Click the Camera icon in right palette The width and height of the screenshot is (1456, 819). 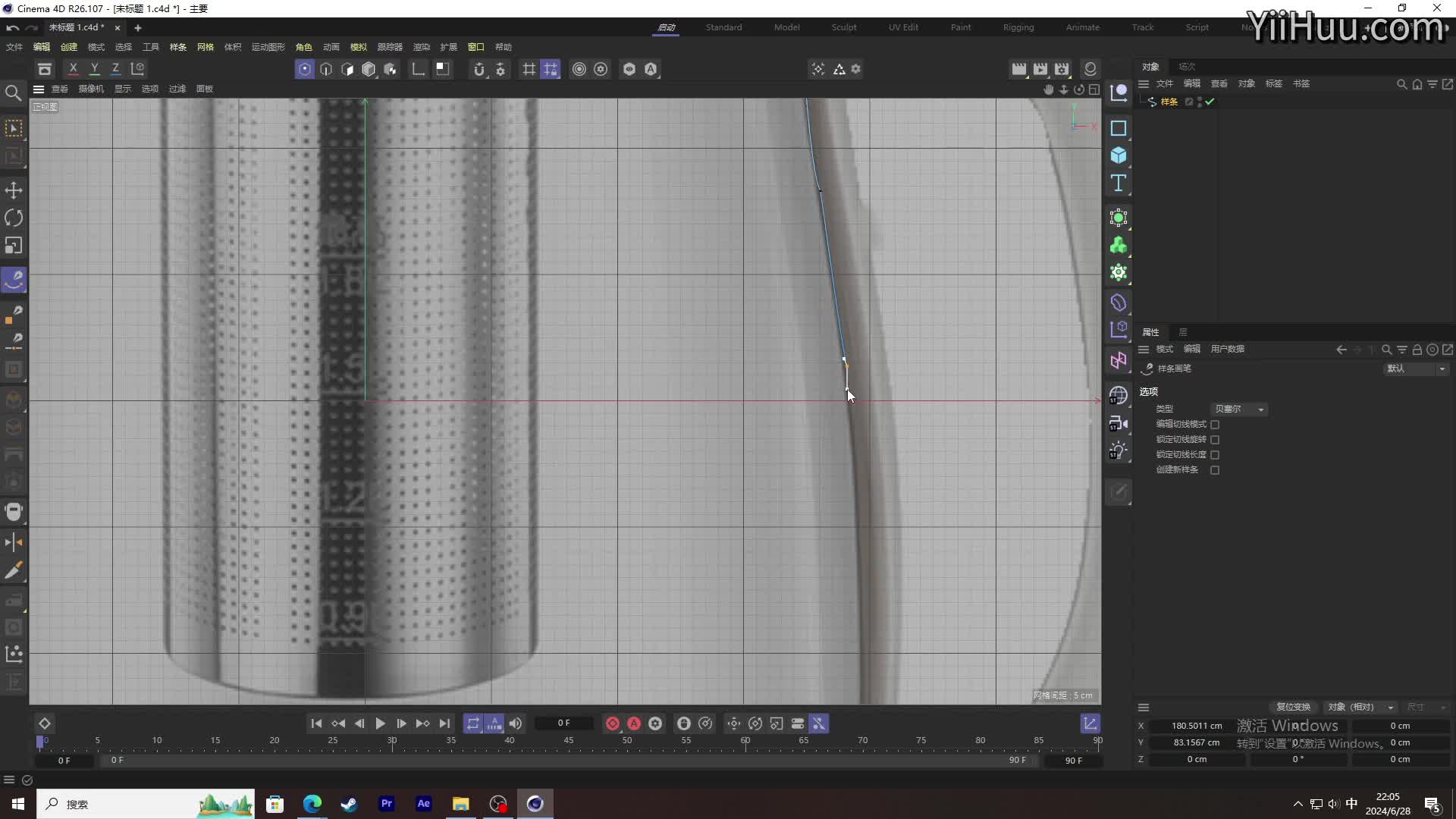[1119, 423]
